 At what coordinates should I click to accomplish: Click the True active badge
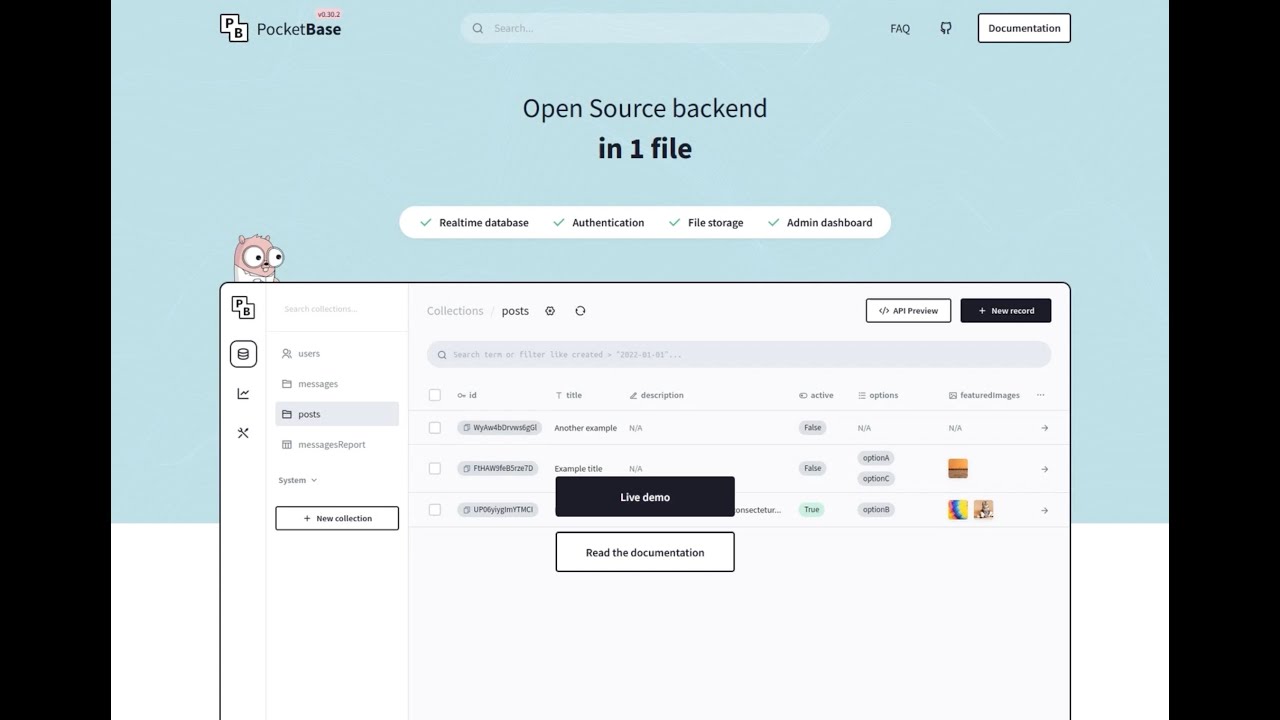812,510
